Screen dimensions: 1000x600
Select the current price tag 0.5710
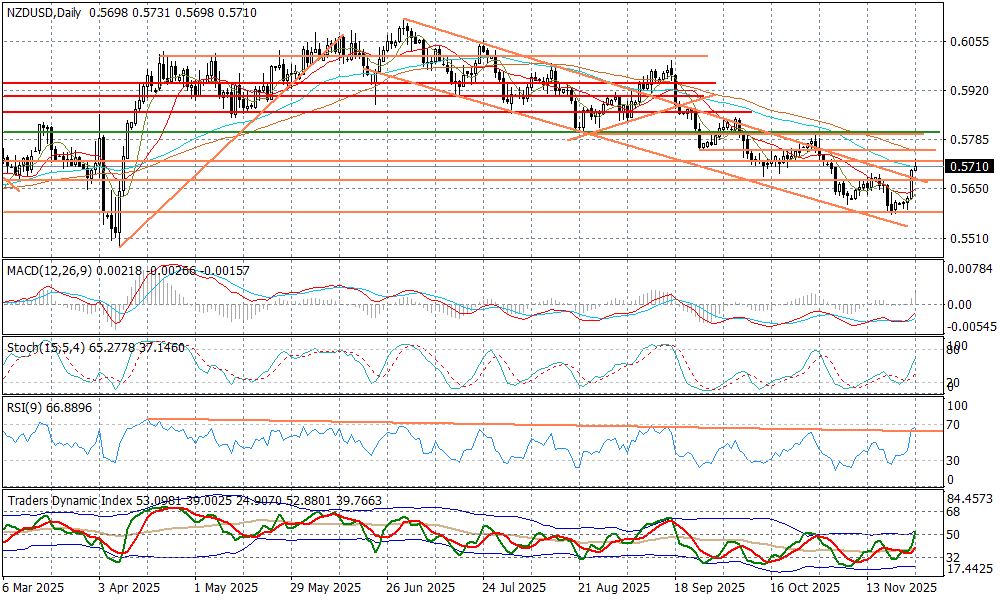(969, 166)
